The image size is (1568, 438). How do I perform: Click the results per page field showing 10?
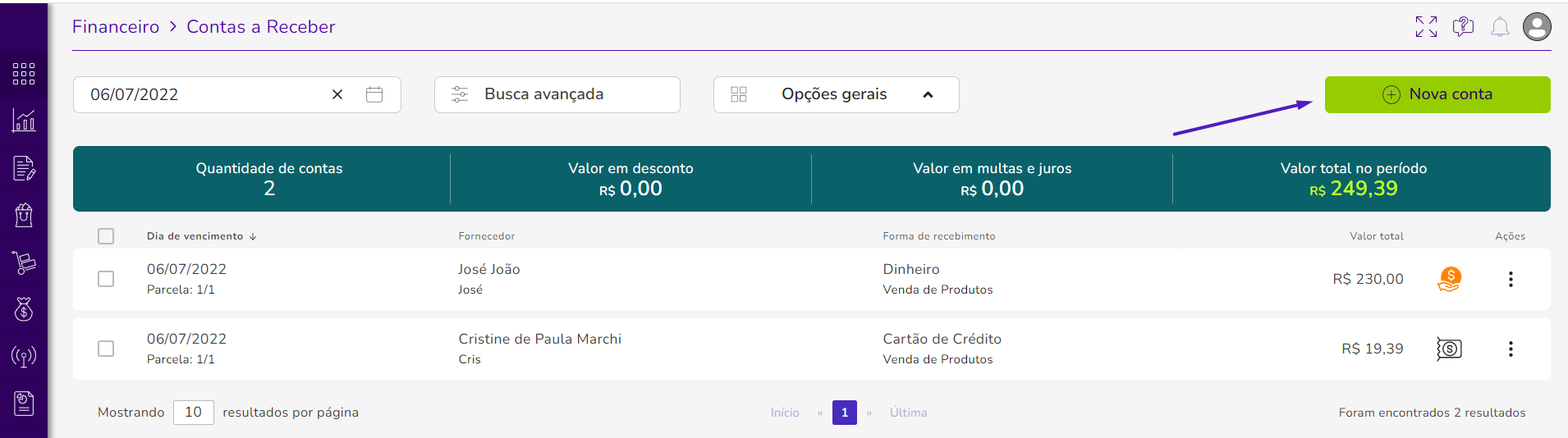pos(193,412)
